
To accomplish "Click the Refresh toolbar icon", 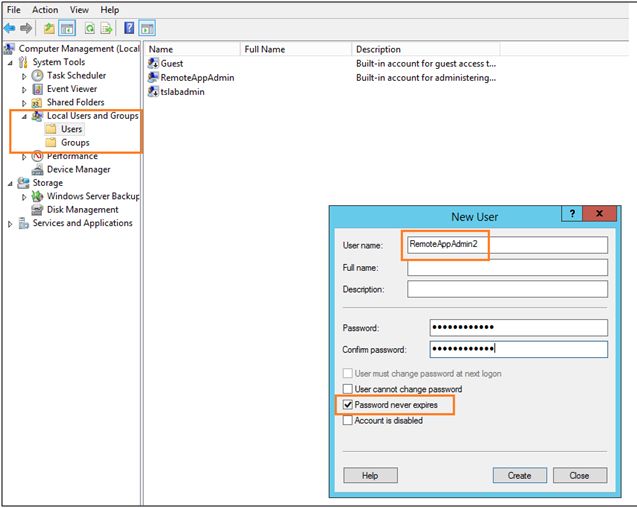I will pyautogui.click(x=89, y=28).
